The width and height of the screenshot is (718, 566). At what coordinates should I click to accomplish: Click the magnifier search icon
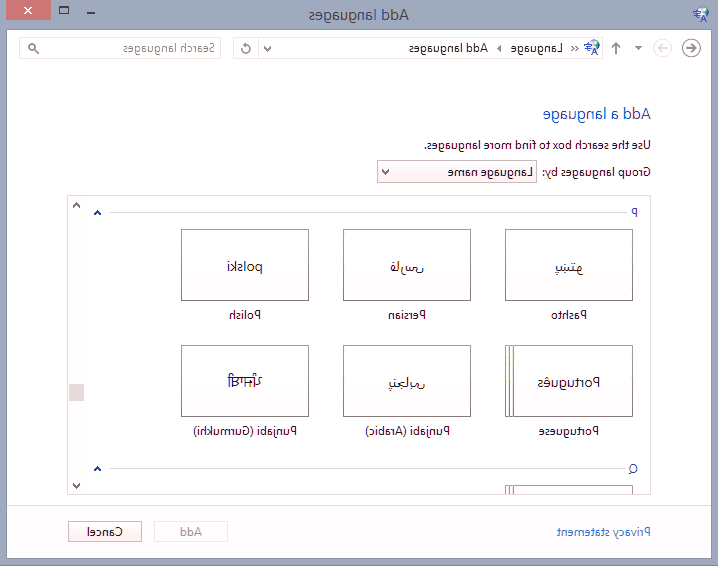pos(33,48)
